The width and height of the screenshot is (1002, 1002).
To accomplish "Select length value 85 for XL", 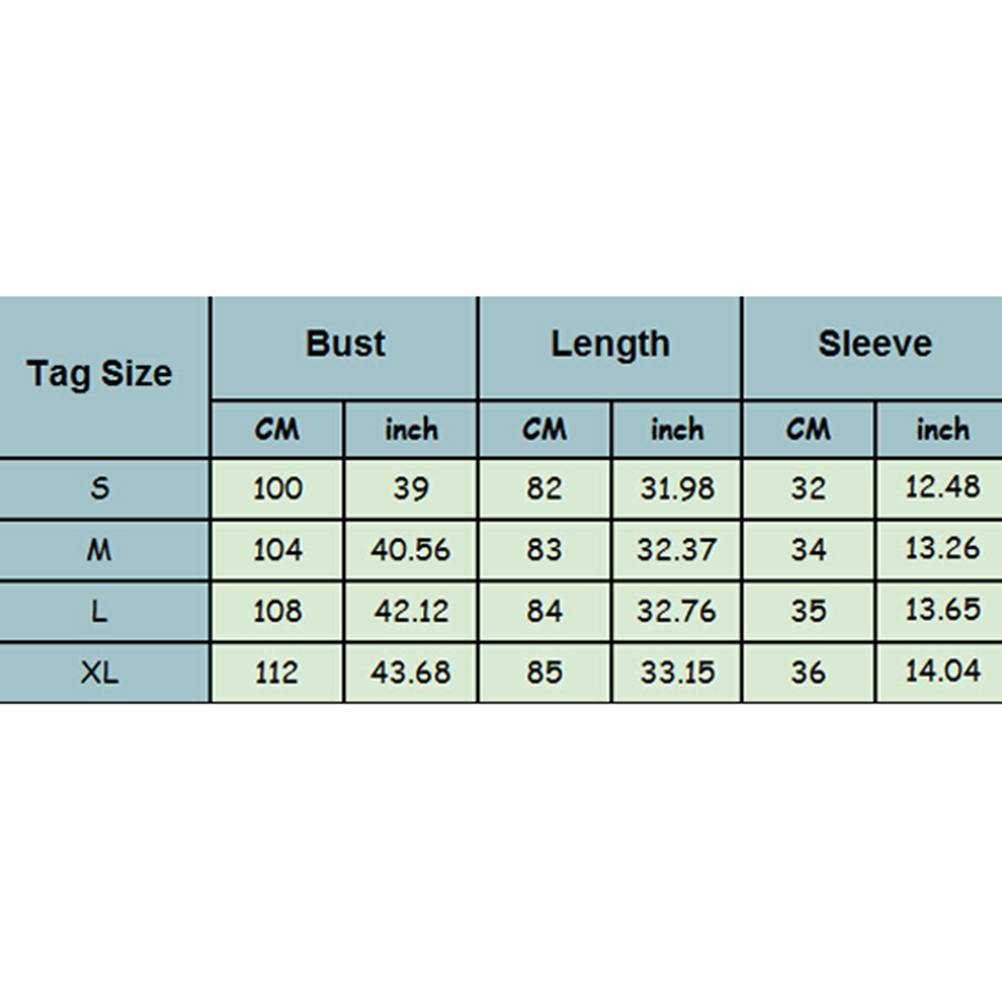I will [x=544, y=672].
